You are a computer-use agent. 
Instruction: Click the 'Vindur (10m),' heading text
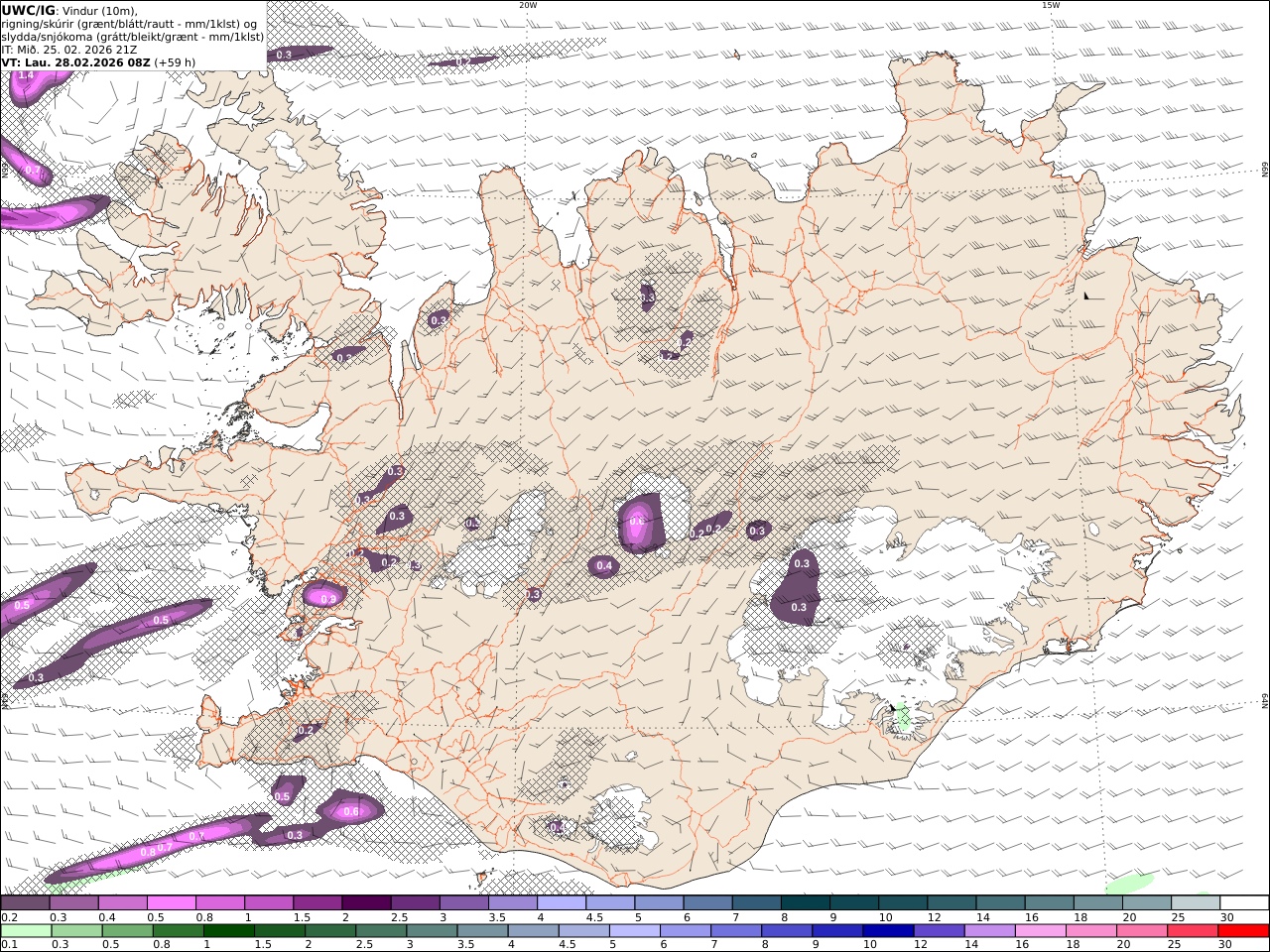coord(100,11)
